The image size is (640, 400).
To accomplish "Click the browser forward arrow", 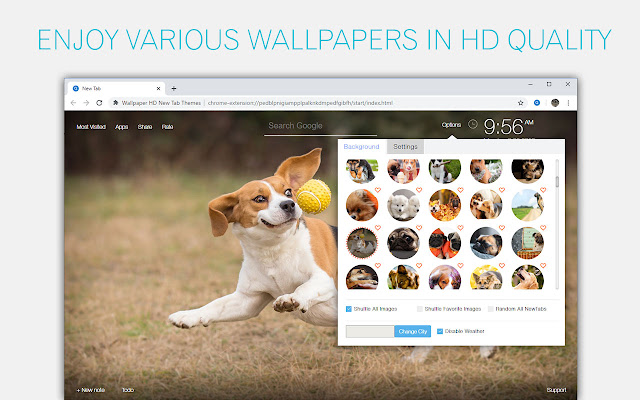I will 86,103.
